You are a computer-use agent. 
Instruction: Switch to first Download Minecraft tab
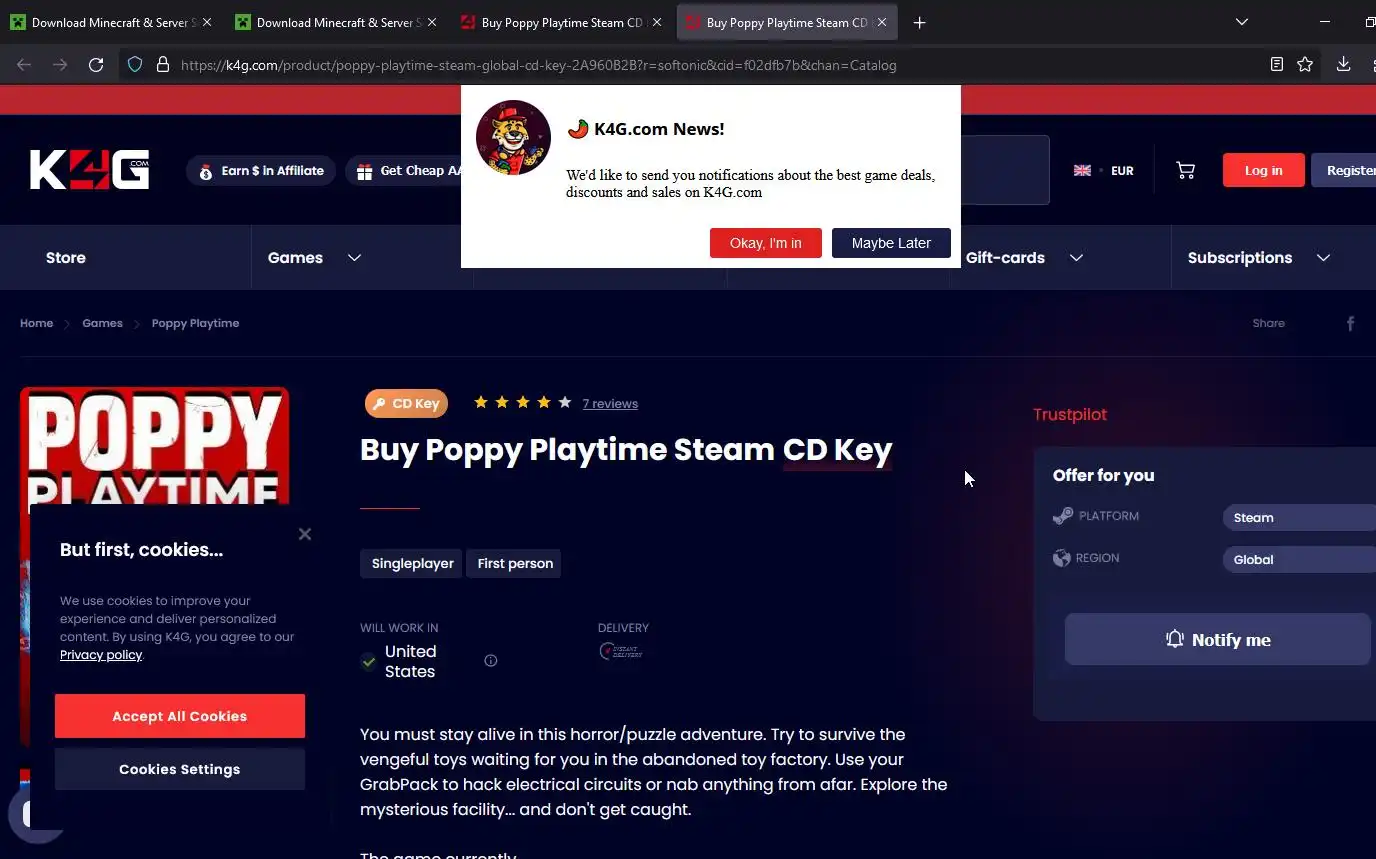click(110, 22)
